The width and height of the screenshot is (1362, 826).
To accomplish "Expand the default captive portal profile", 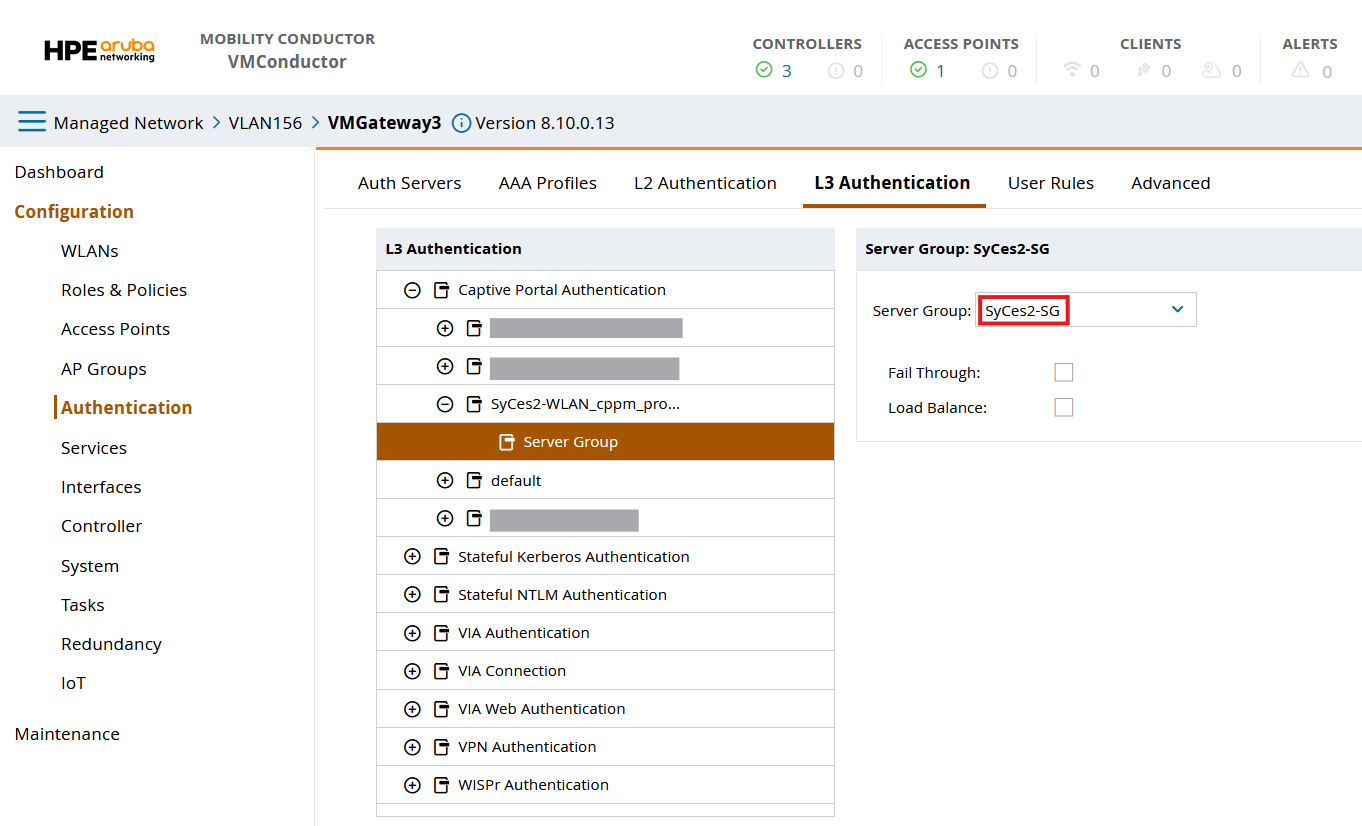I will click(x=445, y=481).
